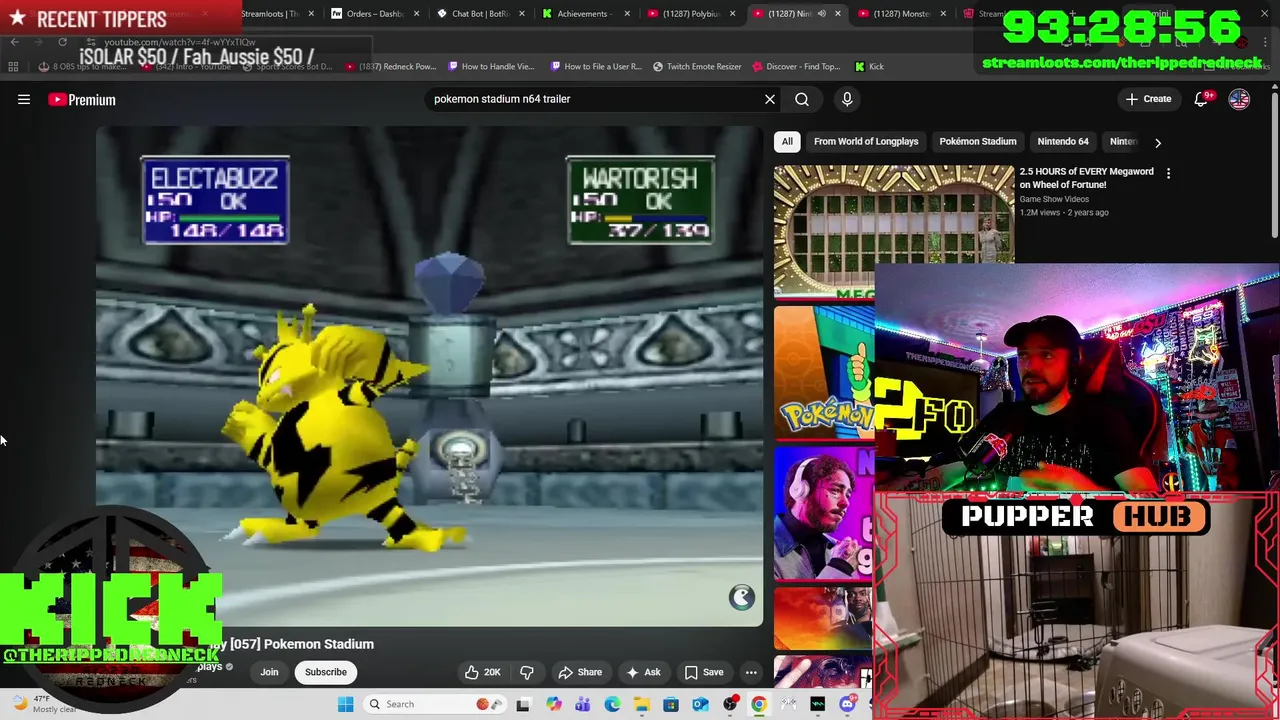Show more filter chips with arrow

pos(1158,142)
